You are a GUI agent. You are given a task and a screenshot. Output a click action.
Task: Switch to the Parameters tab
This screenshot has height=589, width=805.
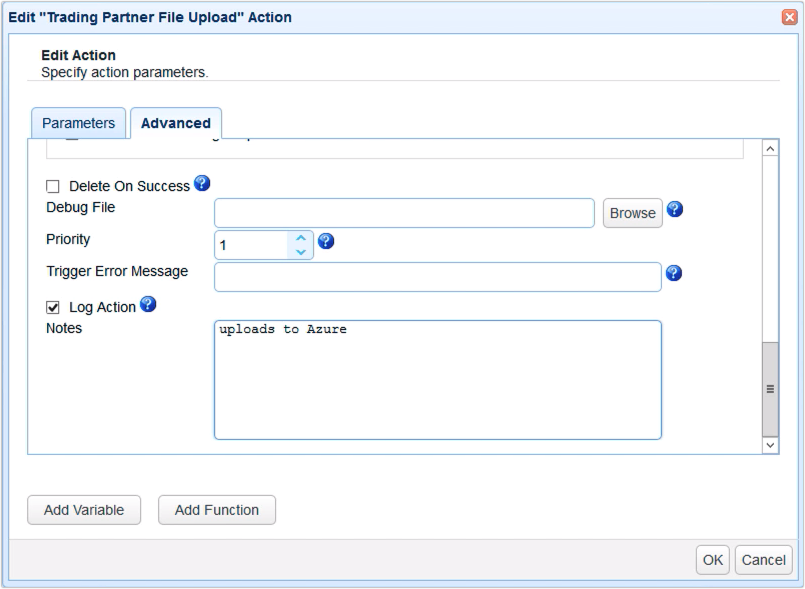tap(78, 123)
